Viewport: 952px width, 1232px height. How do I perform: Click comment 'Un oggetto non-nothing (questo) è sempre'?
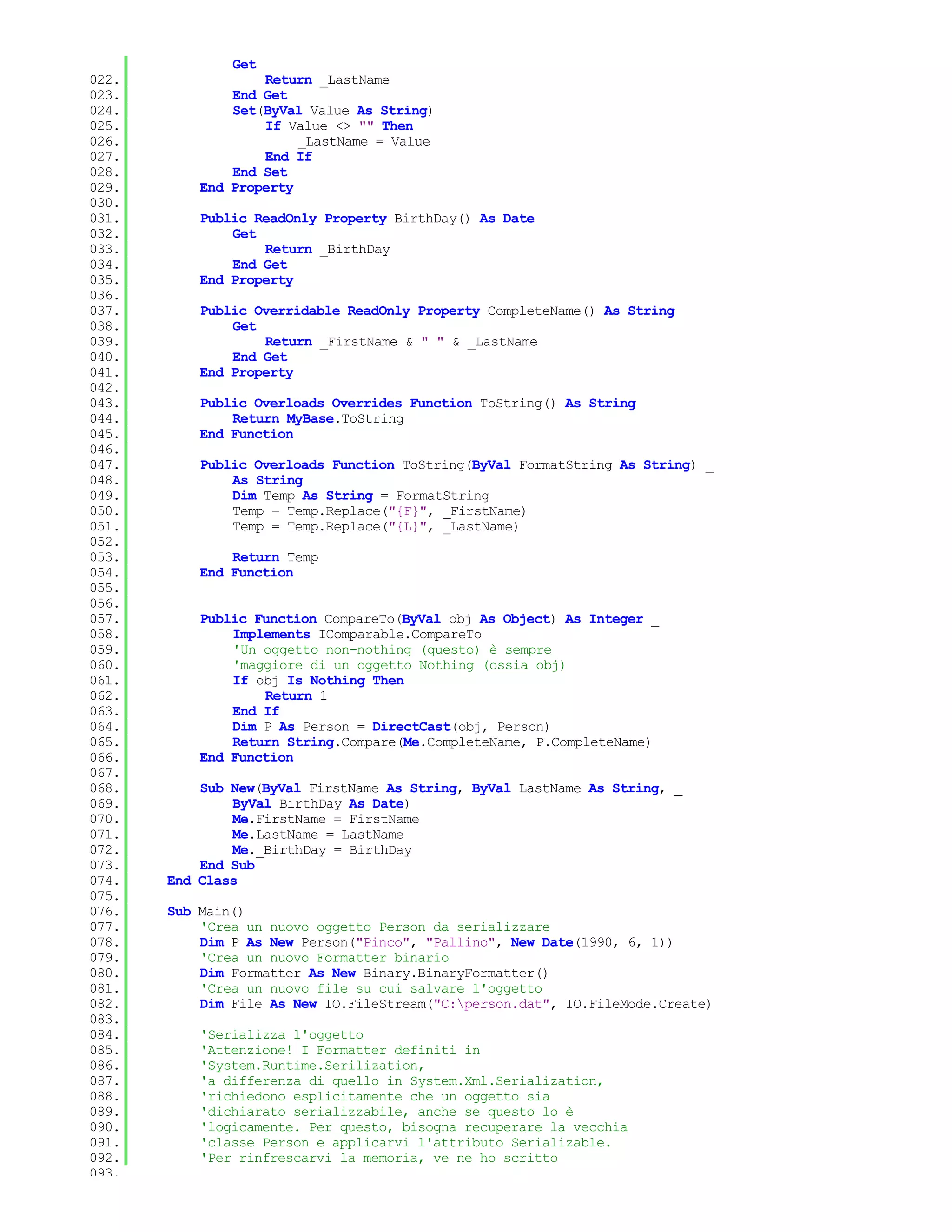tap(392, 650)
